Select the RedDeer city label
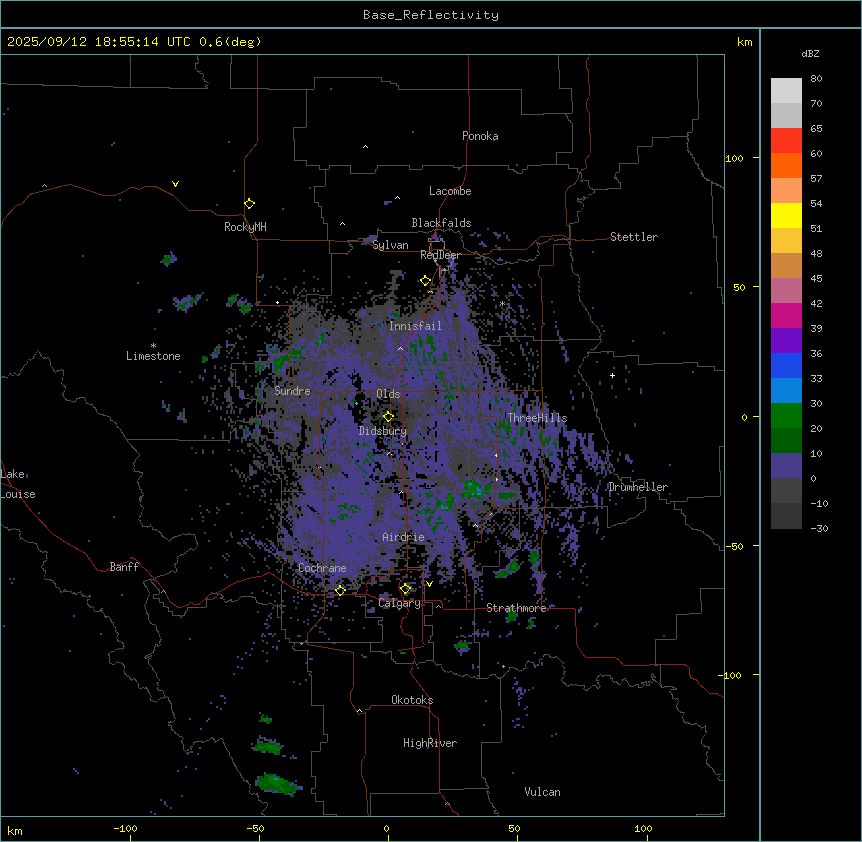This screenshot has width=862, height=842. pyautogui.click(x=440, y=255)
